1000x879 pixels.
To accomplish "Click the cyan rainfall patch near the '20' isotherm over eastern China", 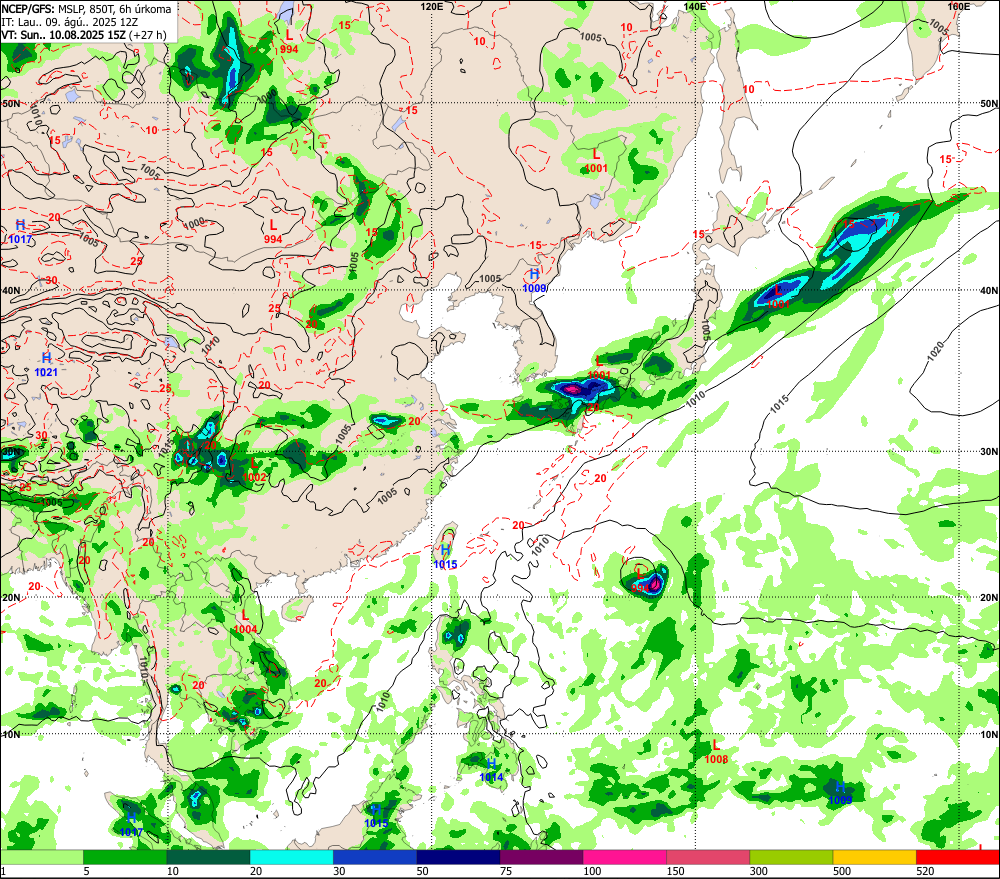I will (386, 420).
